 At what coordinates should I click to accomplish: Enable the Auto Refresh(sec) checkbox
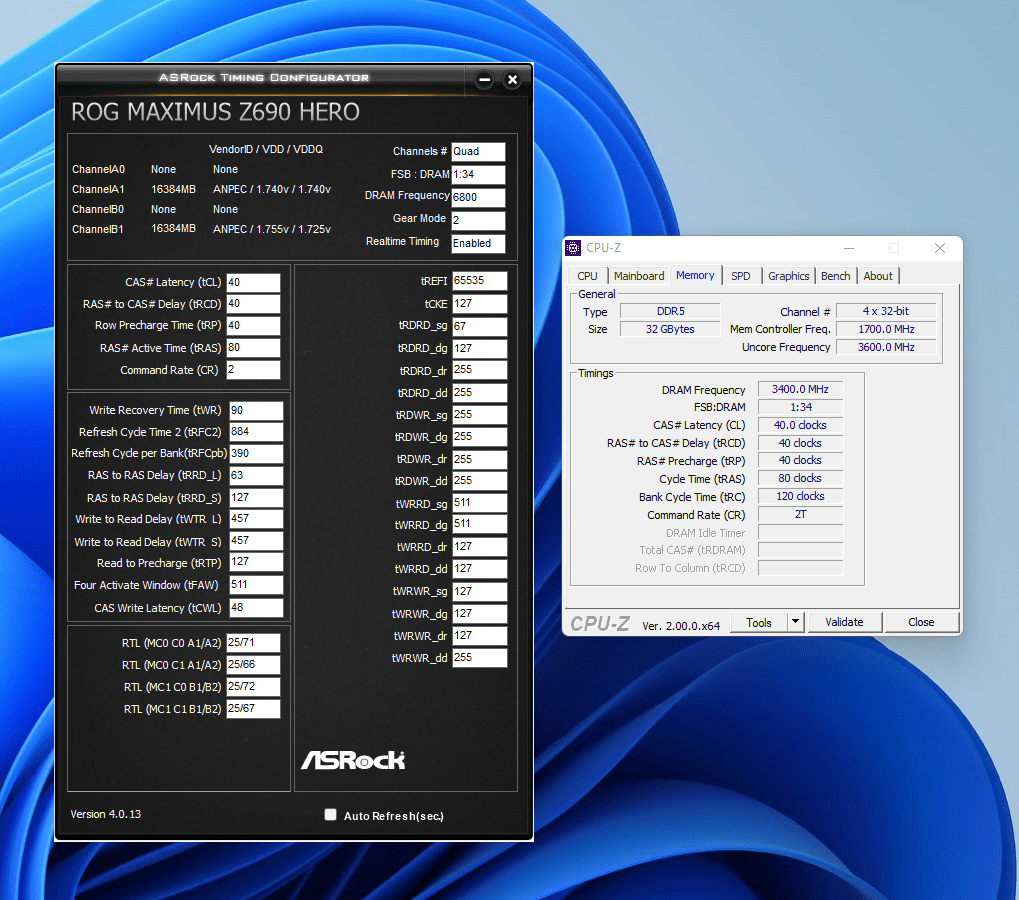click(x=331, y=815)
